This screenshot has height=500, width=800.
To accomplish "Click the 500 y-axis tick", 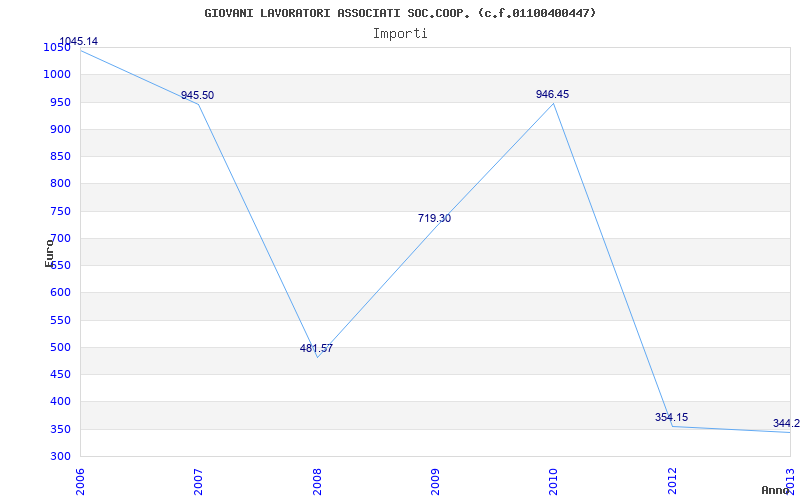I will [60, 347].
